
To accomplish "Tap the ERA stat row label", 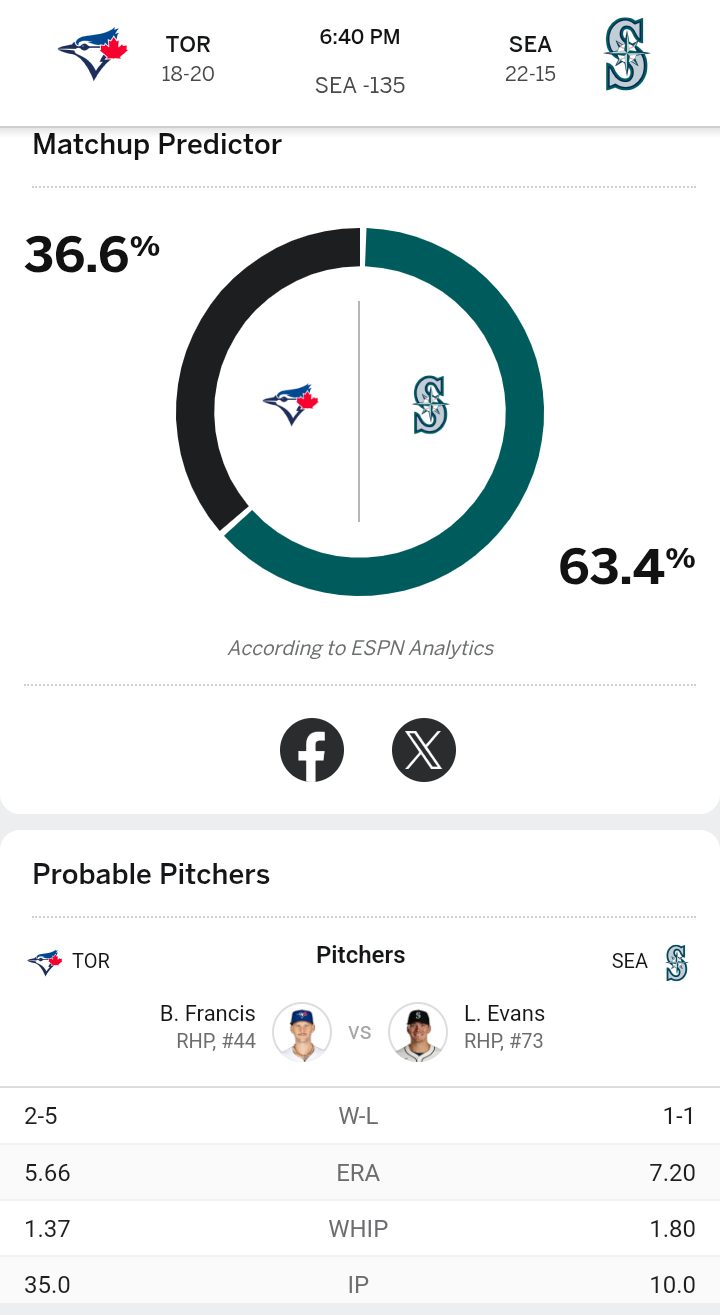I will click(358, 1173).
